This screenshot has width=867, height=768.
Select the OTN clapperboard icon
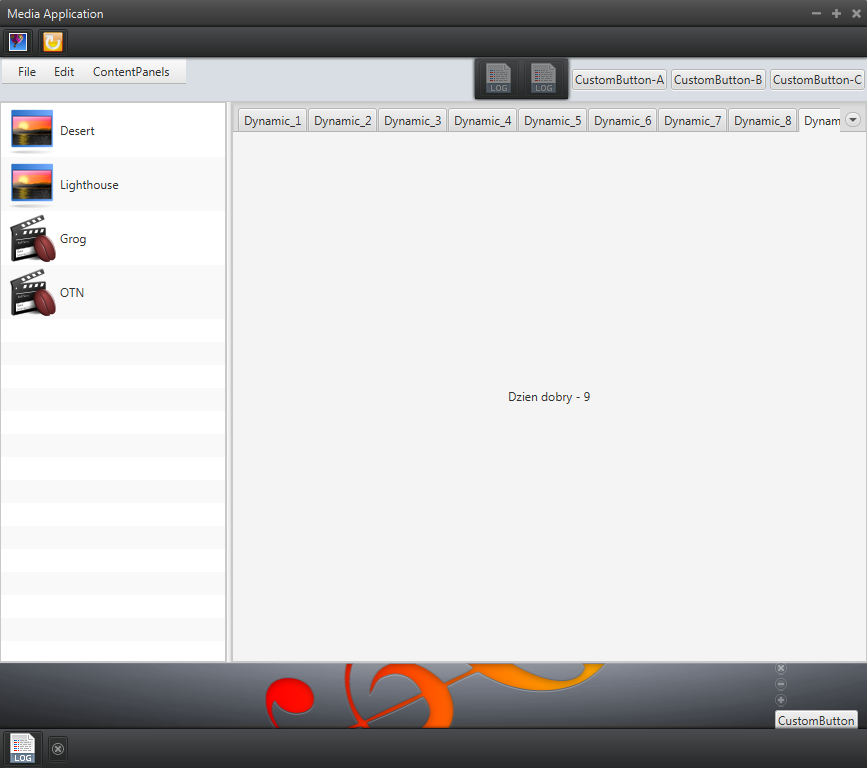[x=33, y=292]
